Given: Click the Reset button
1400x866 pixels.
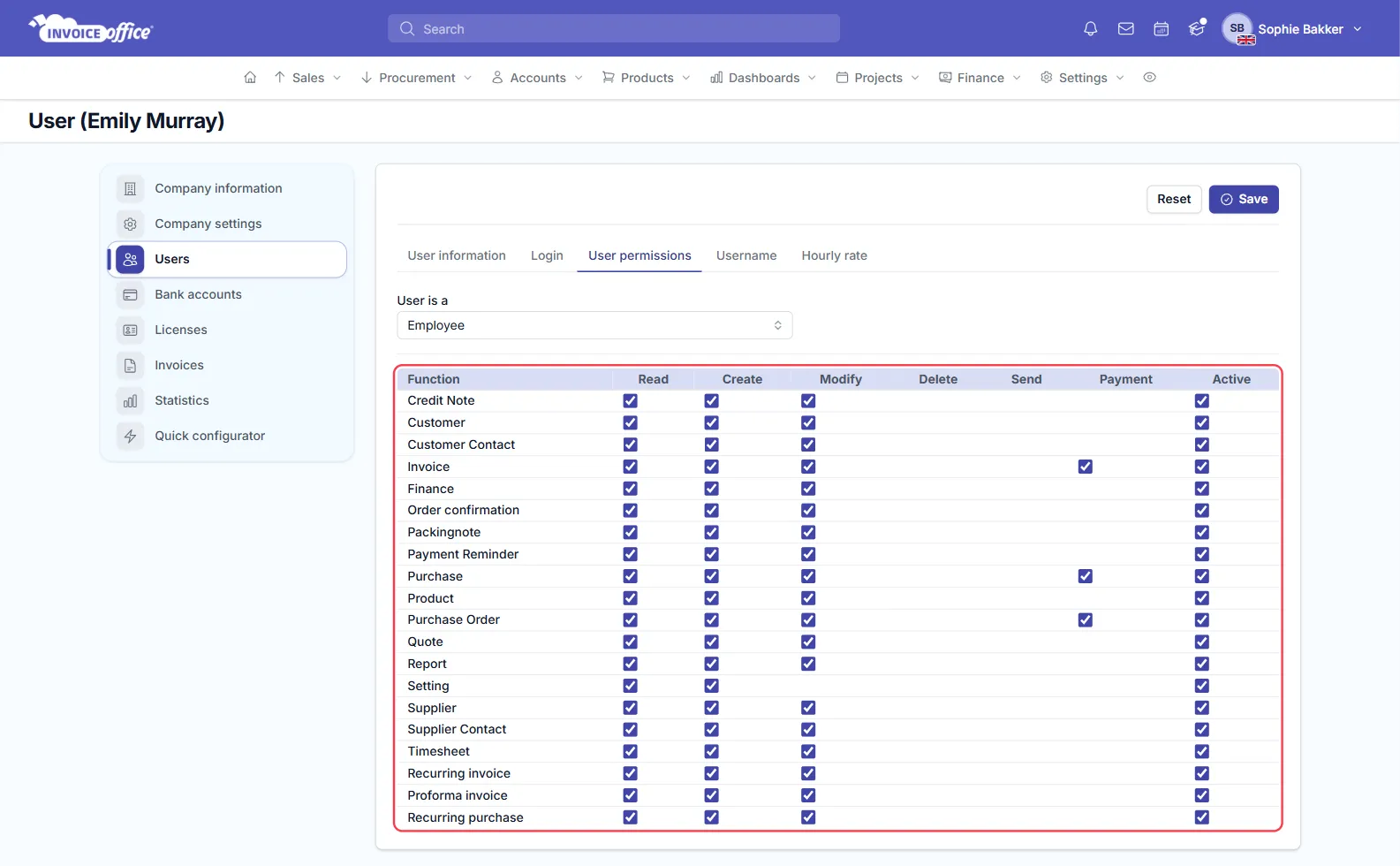Looking at the screenshot, I should [x=1174, y=200].
